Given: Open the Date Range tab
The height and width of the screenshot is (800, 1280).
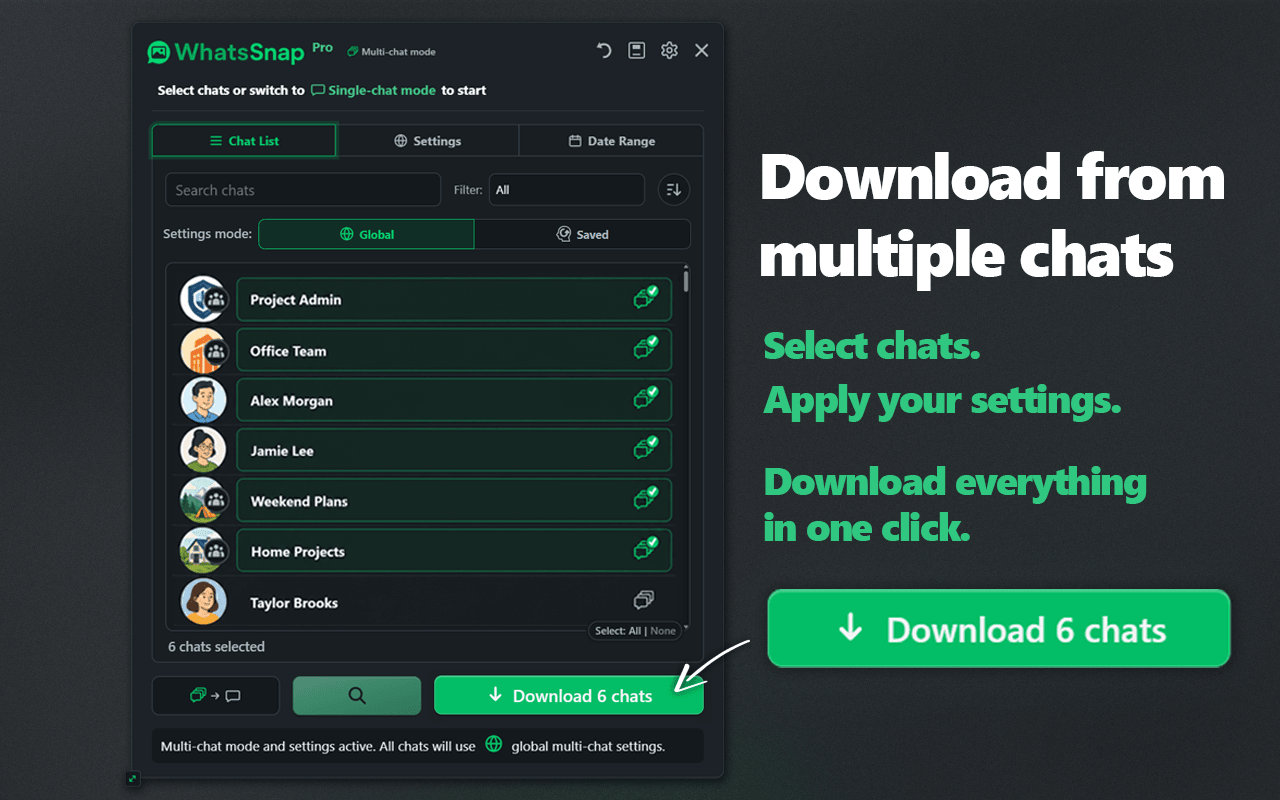Looking at the screenshot, I should point(611,141).
